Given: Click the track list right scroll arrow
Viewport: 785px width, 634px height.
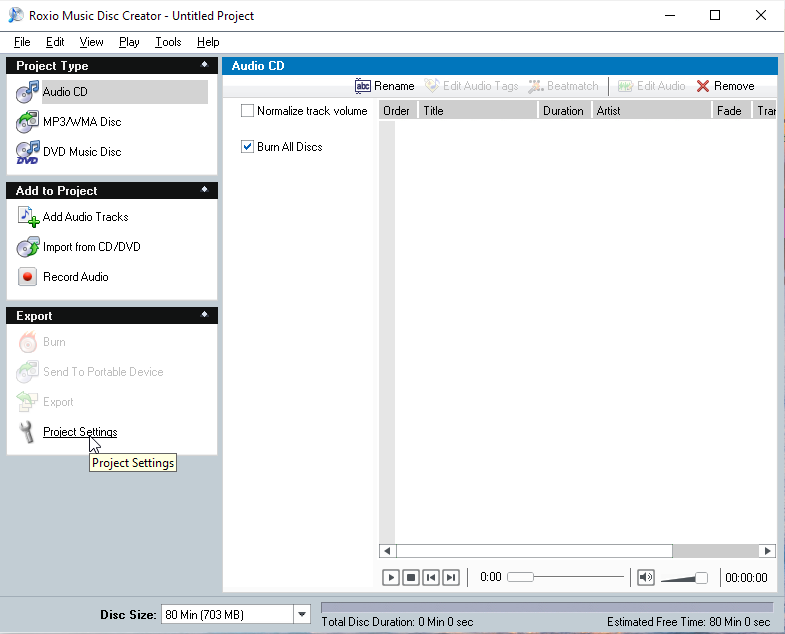Looking at the screenshot, I should point(767,551).
